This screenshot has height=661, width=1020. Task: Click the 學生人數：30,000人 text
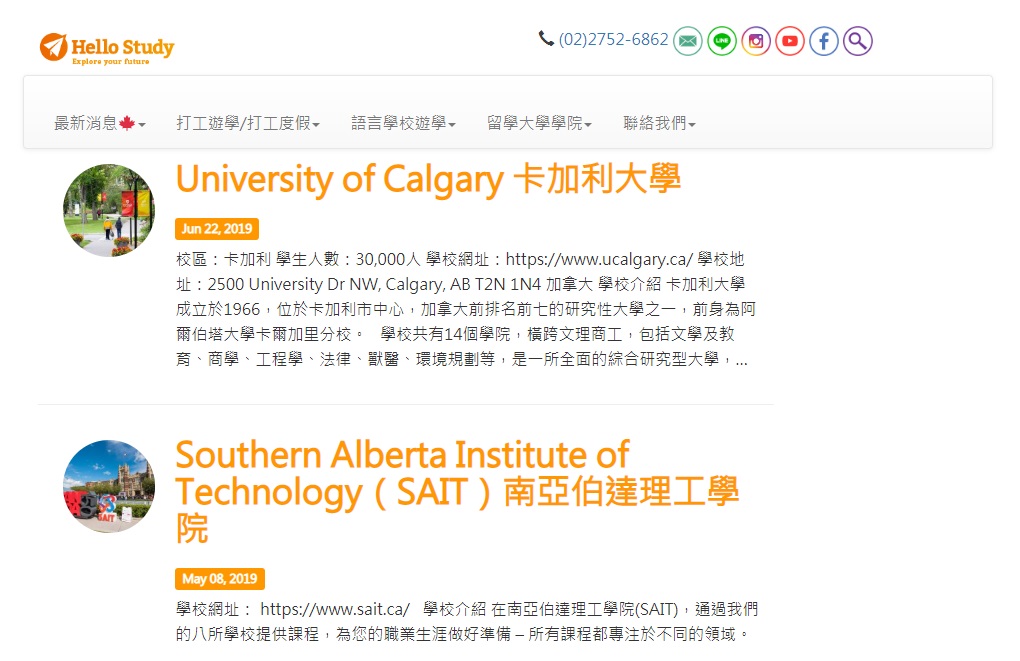pos(348,260)
